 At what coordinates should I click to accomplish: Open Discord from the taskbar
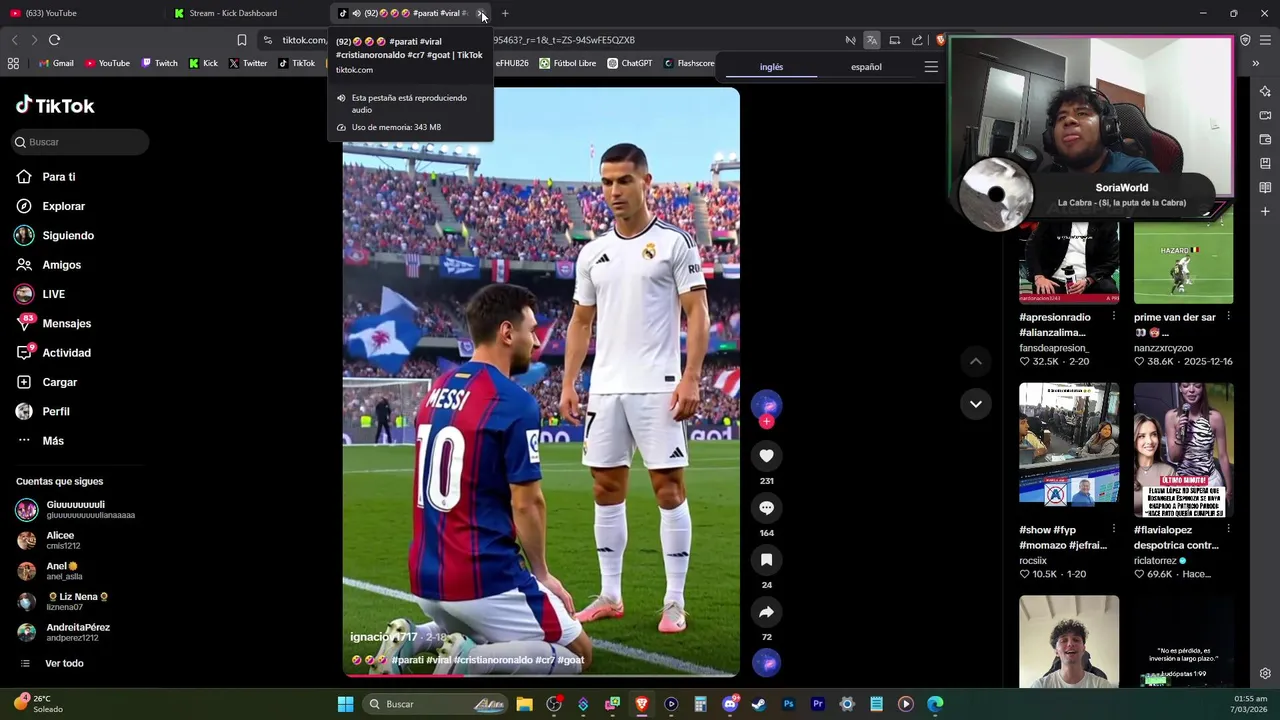730,704
